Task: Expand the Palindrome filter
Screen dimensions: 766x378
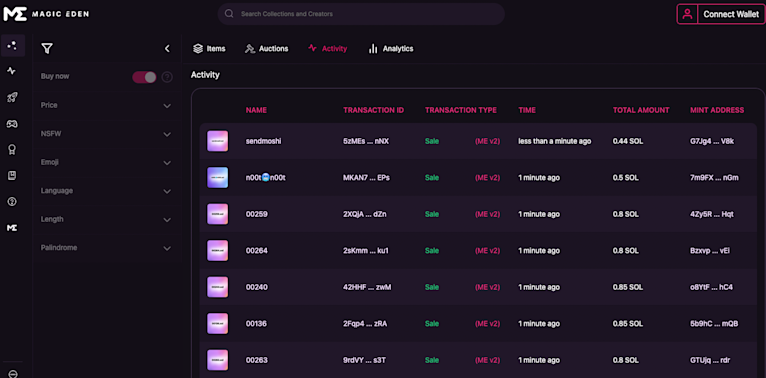Action: [106, 248]
